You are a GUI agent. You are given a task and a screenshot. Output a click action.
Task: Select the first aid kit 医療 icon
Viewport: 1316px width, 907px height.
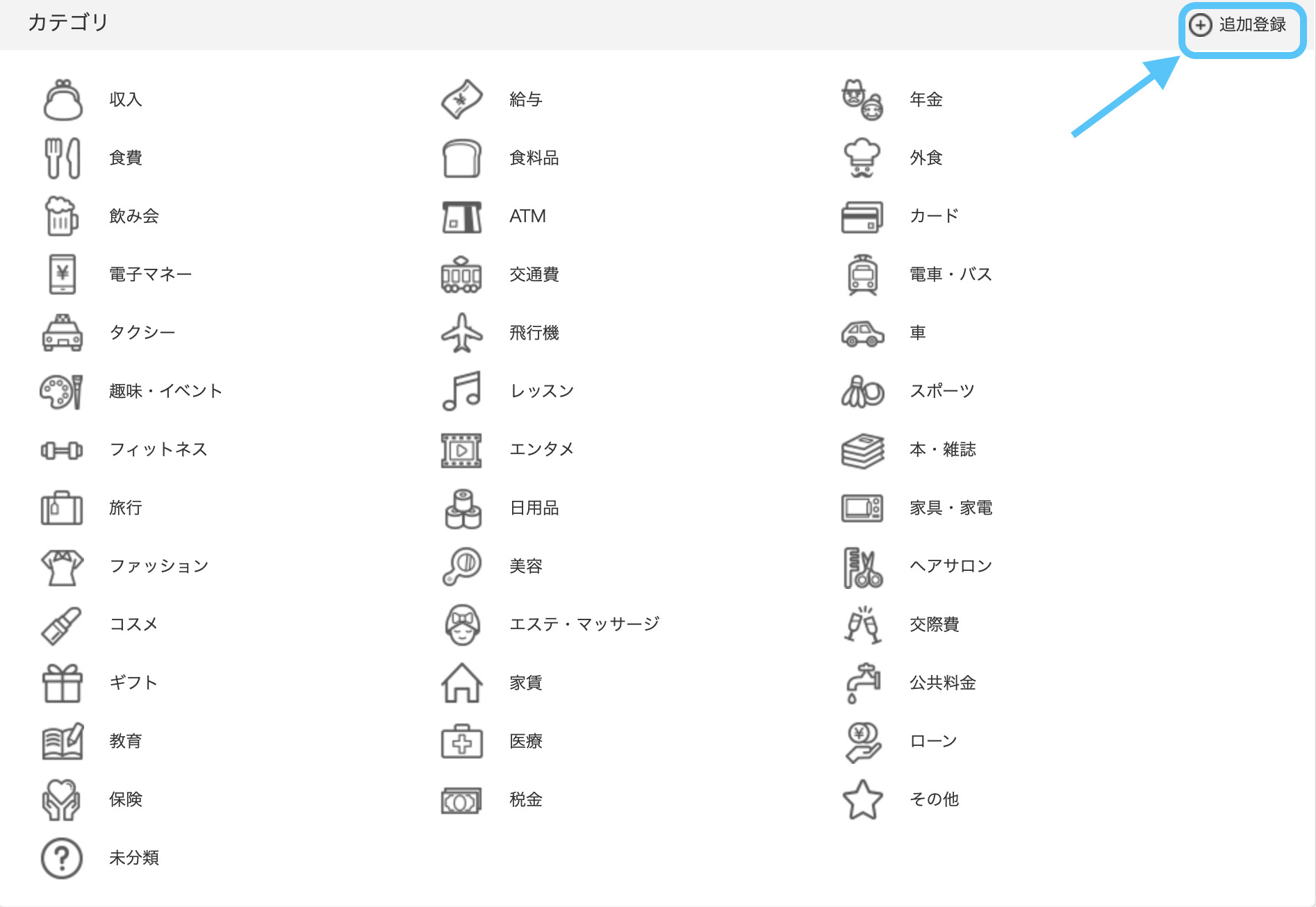click(x=462, y=742)
